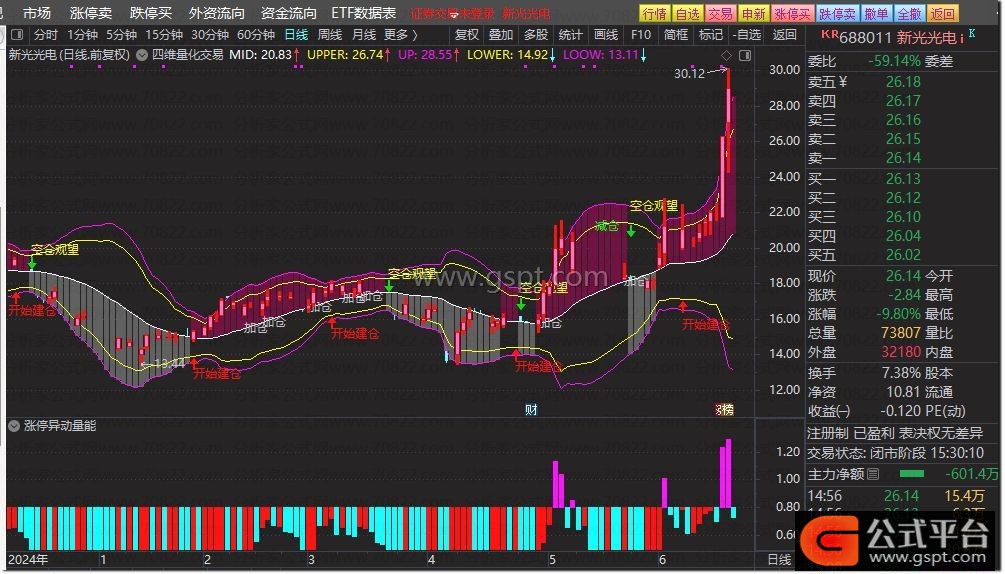Click the 总量 value 73807
This screenshot has width=1005, height=574.
[901, 333]
